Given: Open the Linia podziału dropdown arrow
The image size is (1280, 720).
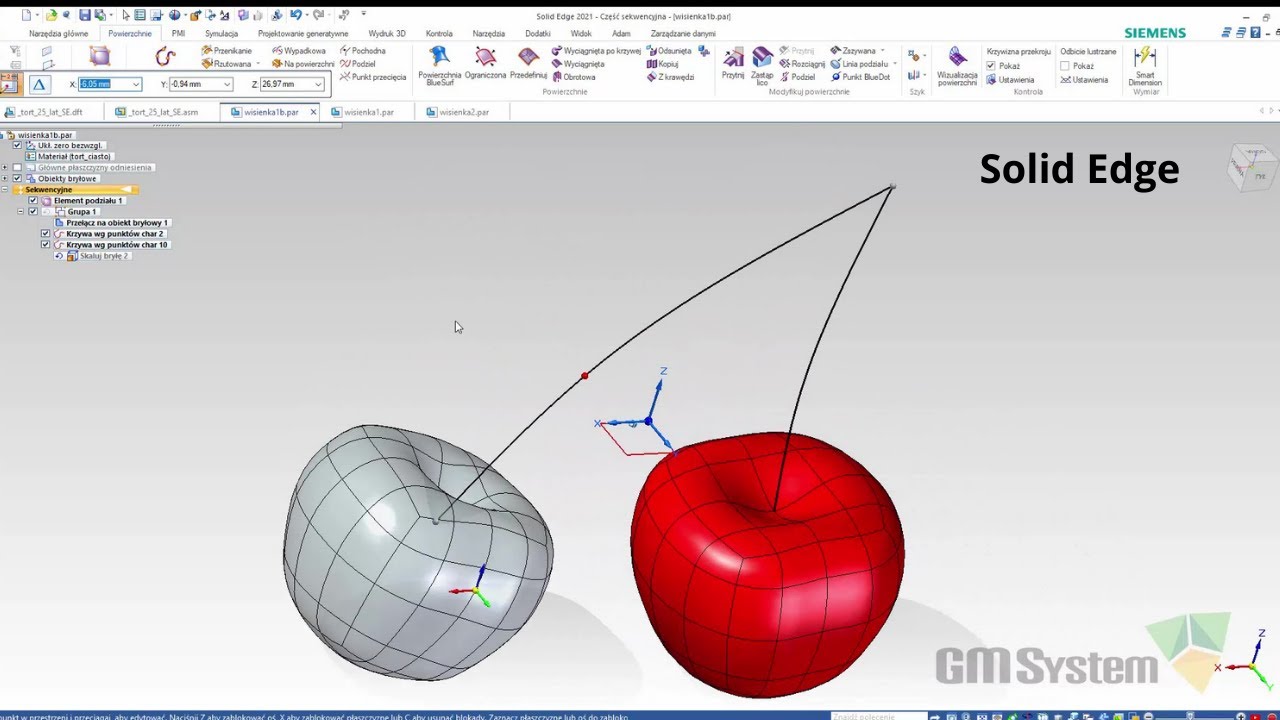Looking at the screenshot, I should [895, 64].
